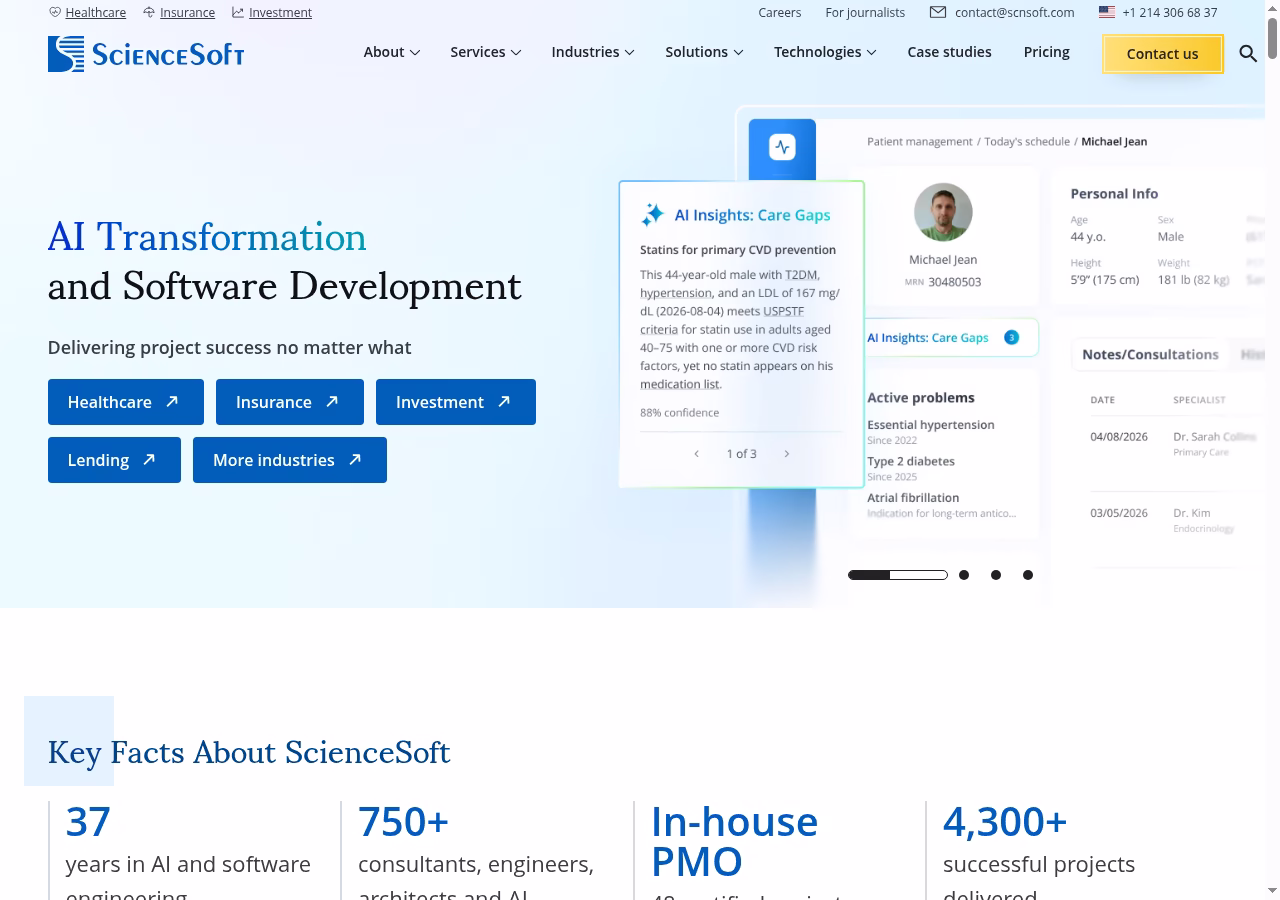This screenshot has height=900, width=1280.
Task: Click the Patient management breadcrumb
Action: [x=920, y=141]
